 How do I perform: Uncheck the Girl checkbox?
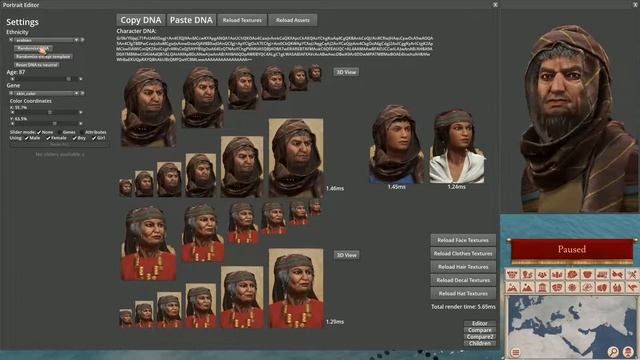(94, 138)
